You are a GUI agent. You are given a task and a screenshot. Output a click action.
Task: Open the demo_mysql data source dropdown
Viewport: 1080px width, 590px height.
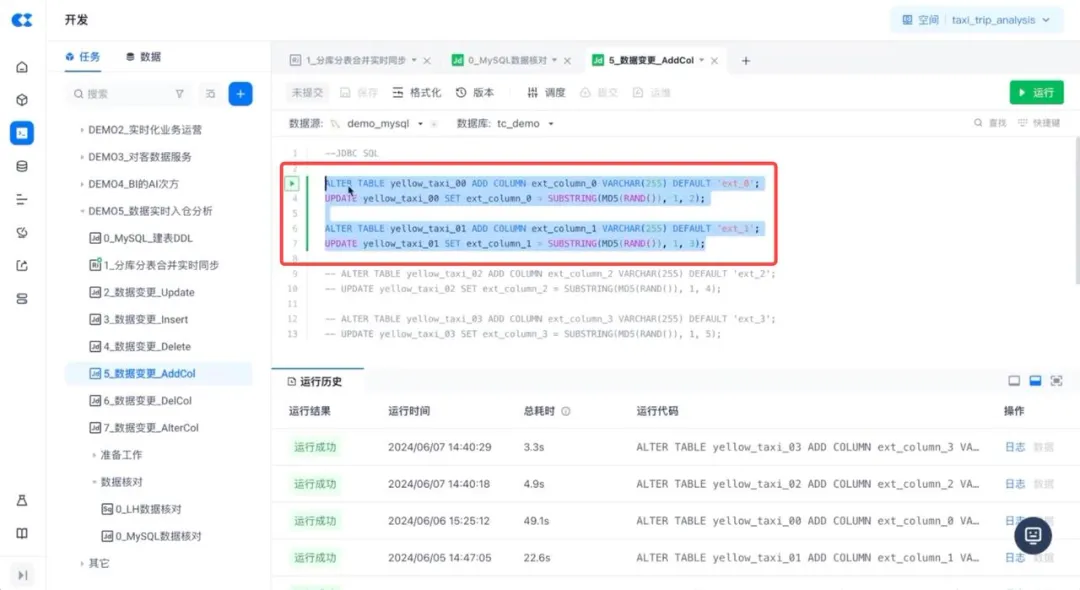tap(420, 124)
